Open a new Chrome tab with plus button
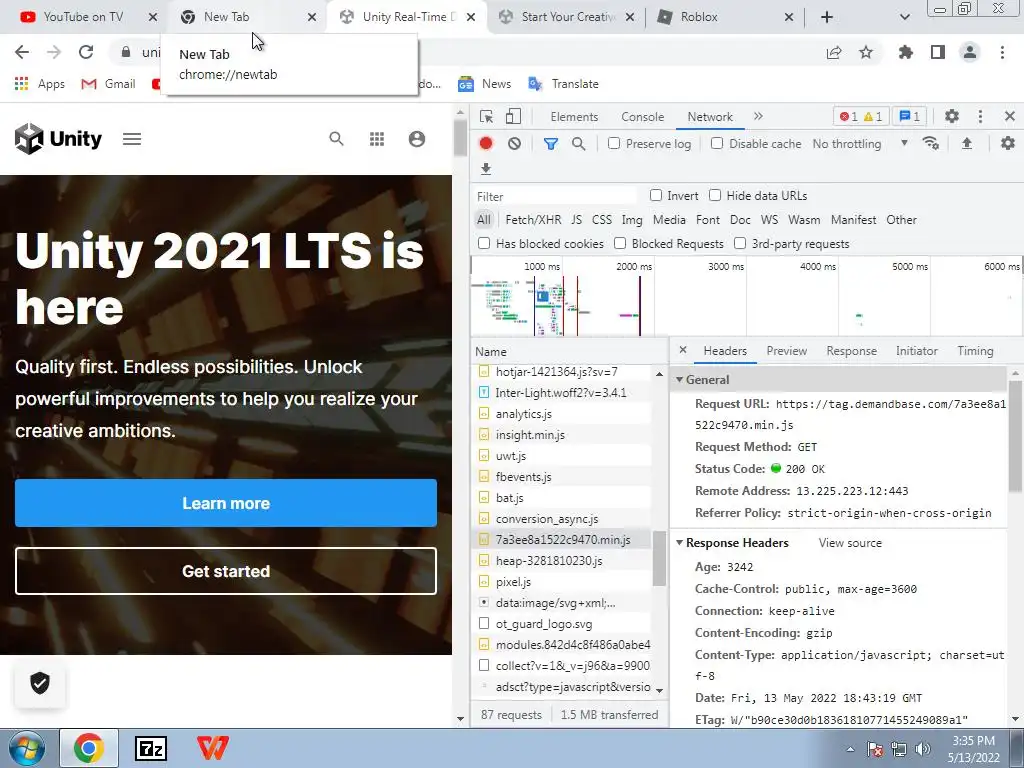This screenshot has height=768, width=1024. [827, 17]
